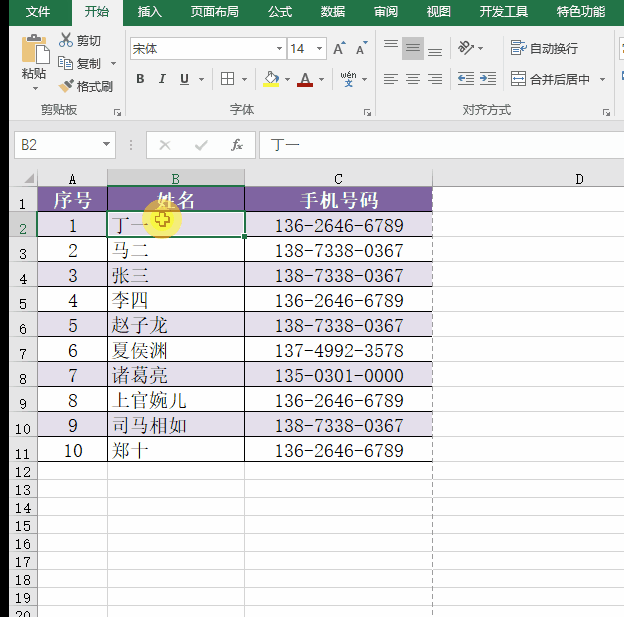This screenshot has width=624, height=617.
Task: Expand font color dropdown arrow
Action: [x=321, y=79]
